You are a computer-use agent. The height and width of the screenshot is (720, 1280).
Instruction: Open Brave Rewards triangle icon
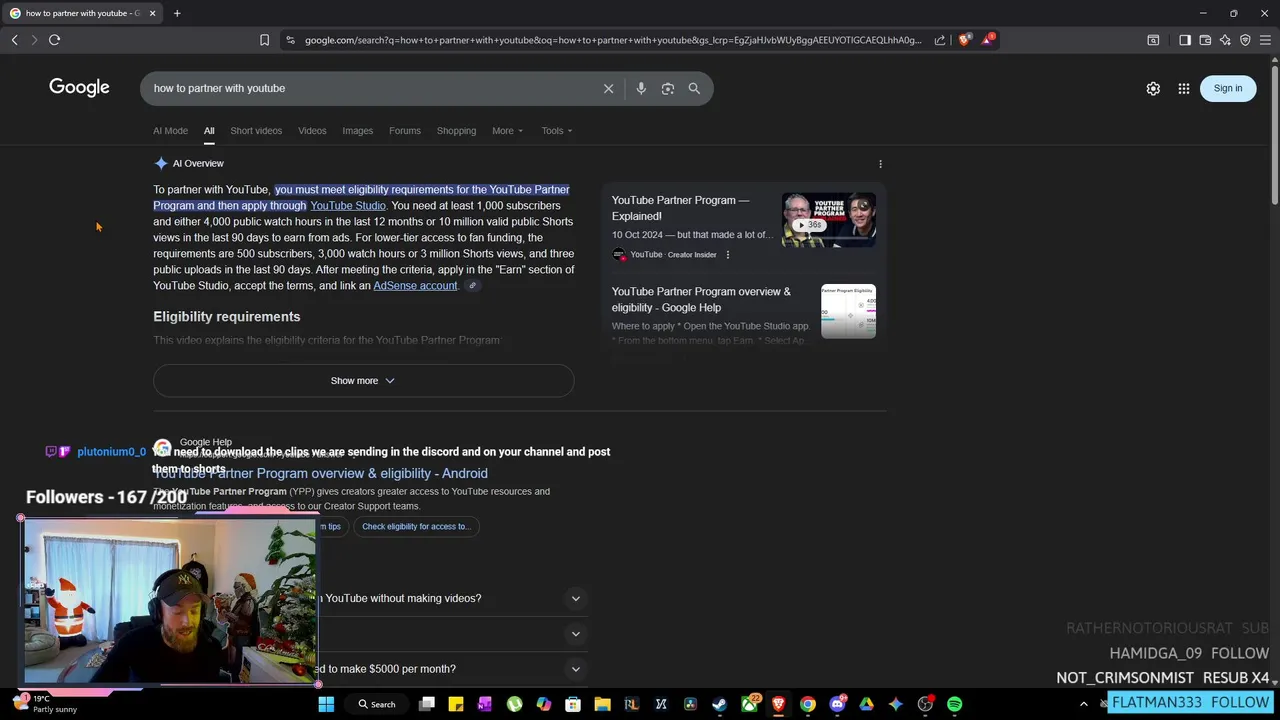(988, 40)
